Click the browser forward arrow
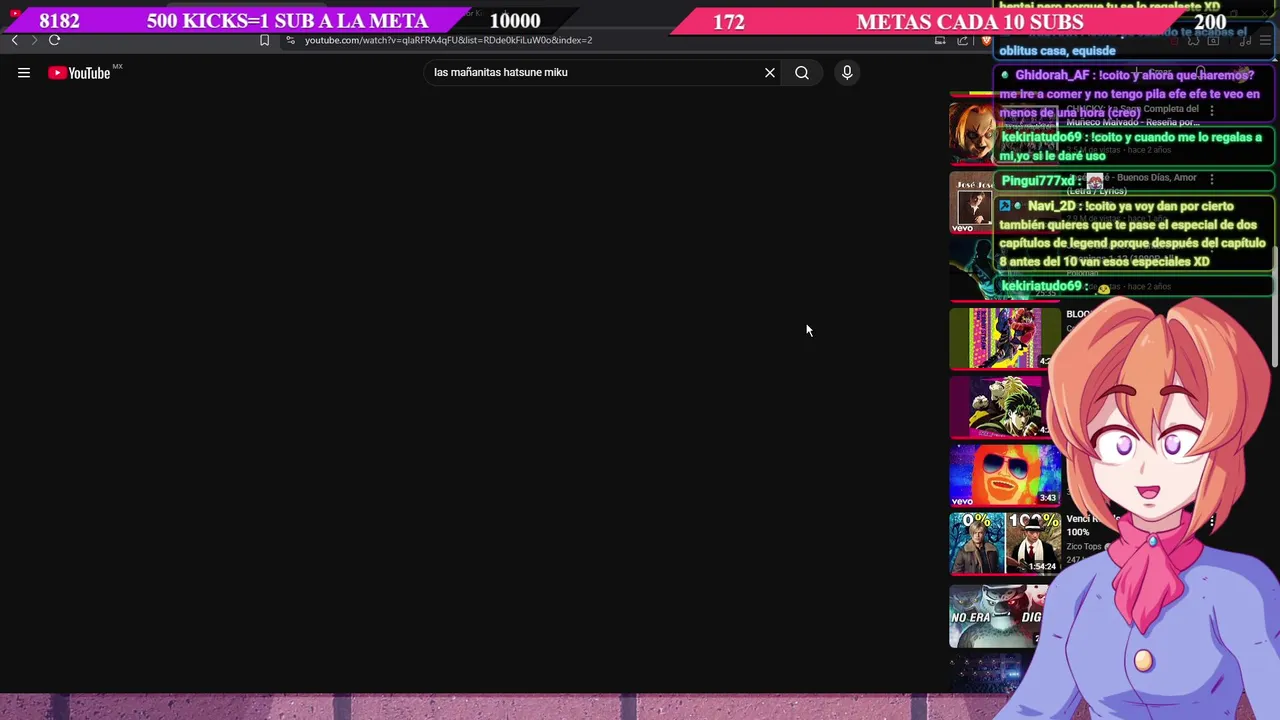This screenshot has width=1280, height=720. point(33,40)
